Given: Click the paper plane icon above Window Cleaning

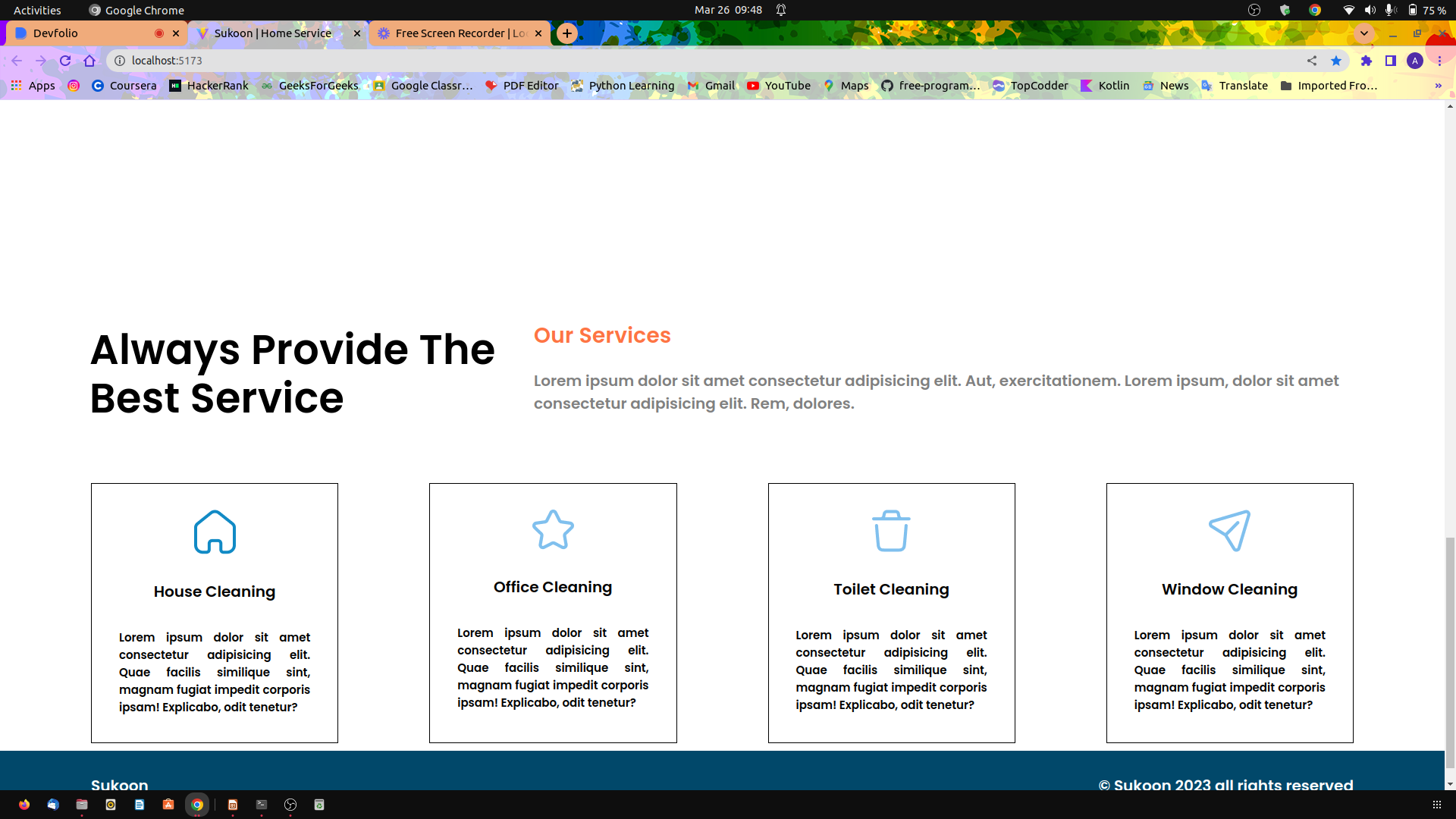Looking at the screenshot, I should coord(1229,530).
